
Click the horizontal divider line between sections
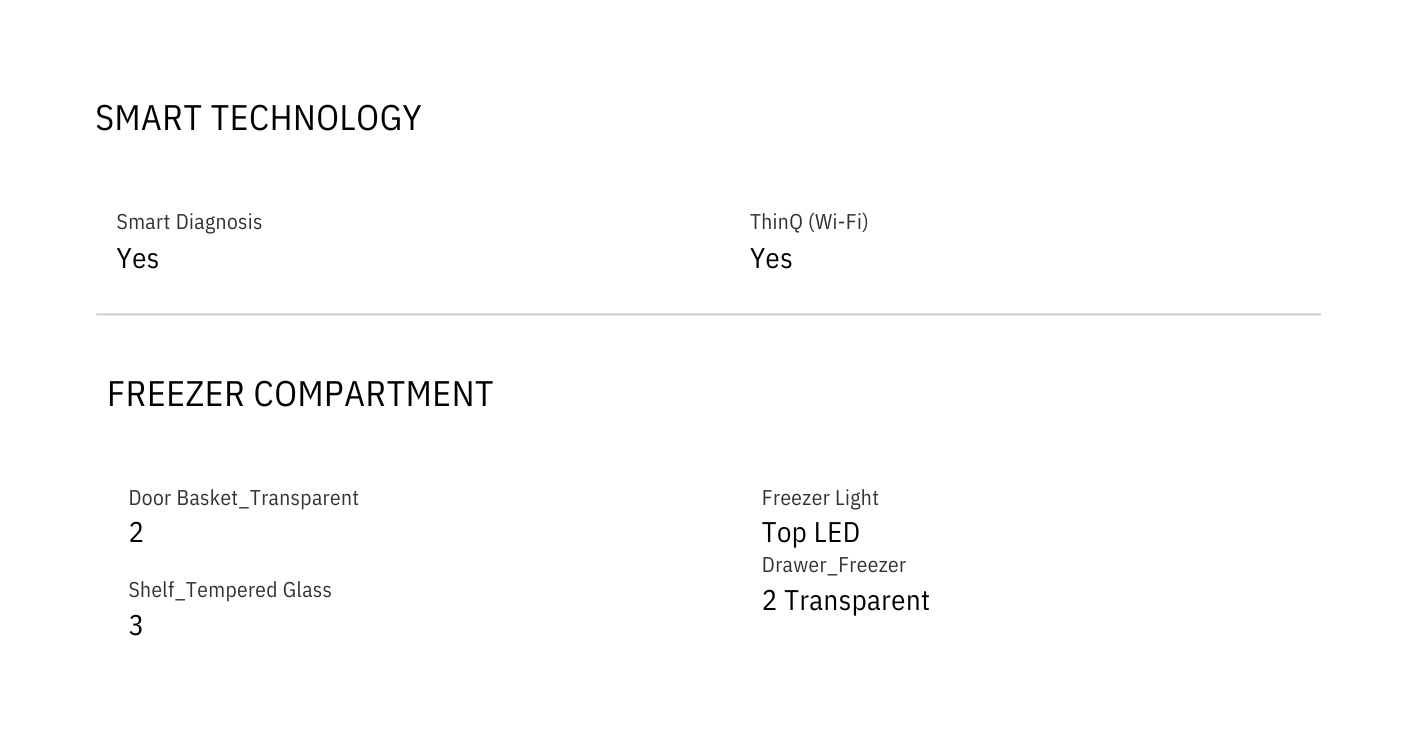click(708, 314)
